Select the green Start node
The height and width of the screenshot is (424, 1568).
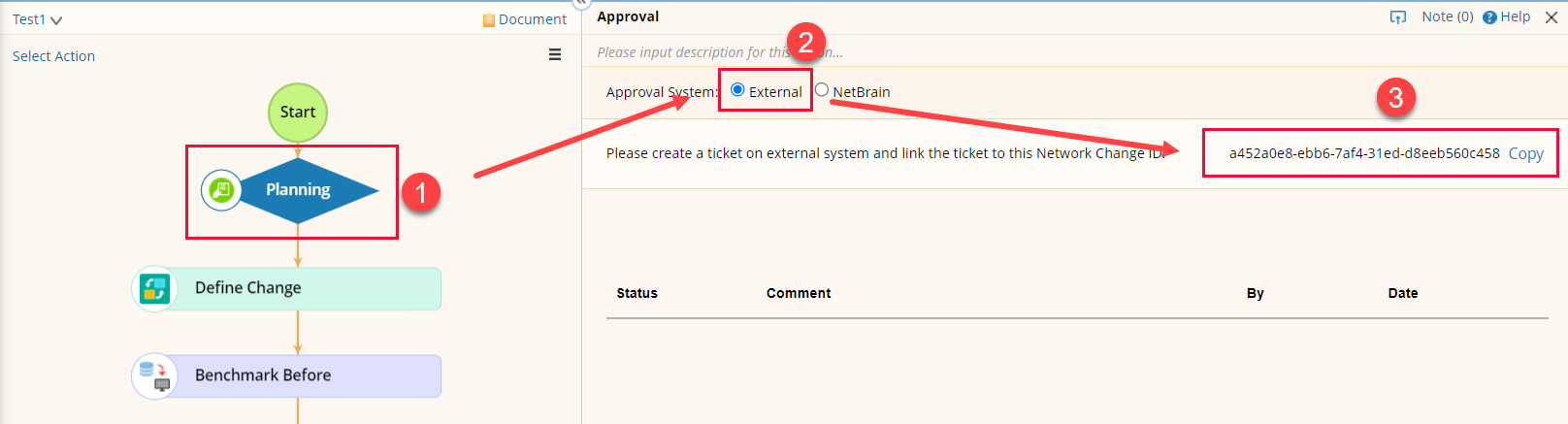coord(298,113)
